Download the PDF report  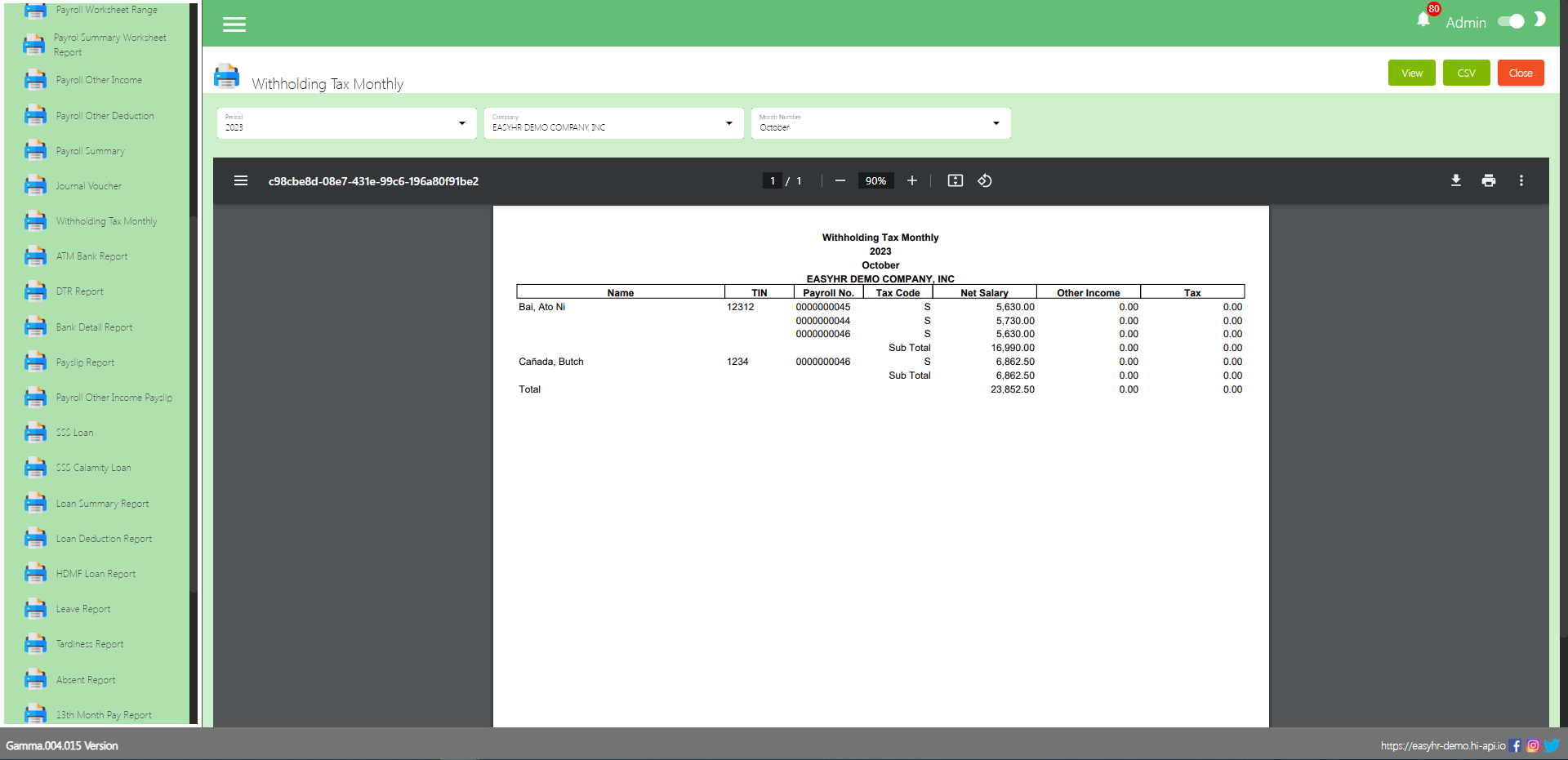tap(1456, 180)
